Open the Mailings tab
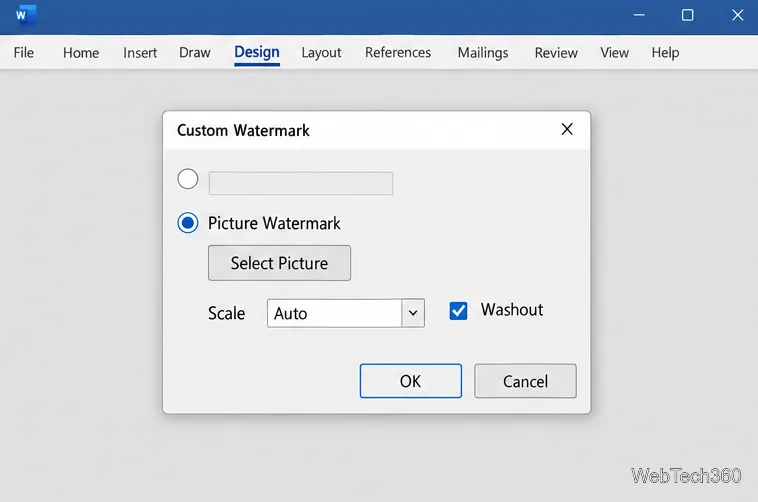758x502 pixels. tap(482, 52)
